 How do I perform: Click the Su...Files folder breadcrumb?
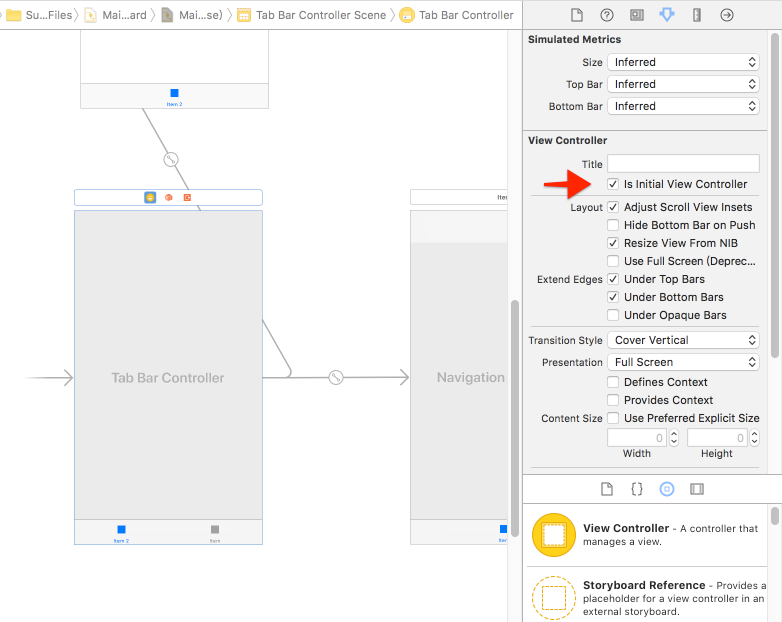39,15
